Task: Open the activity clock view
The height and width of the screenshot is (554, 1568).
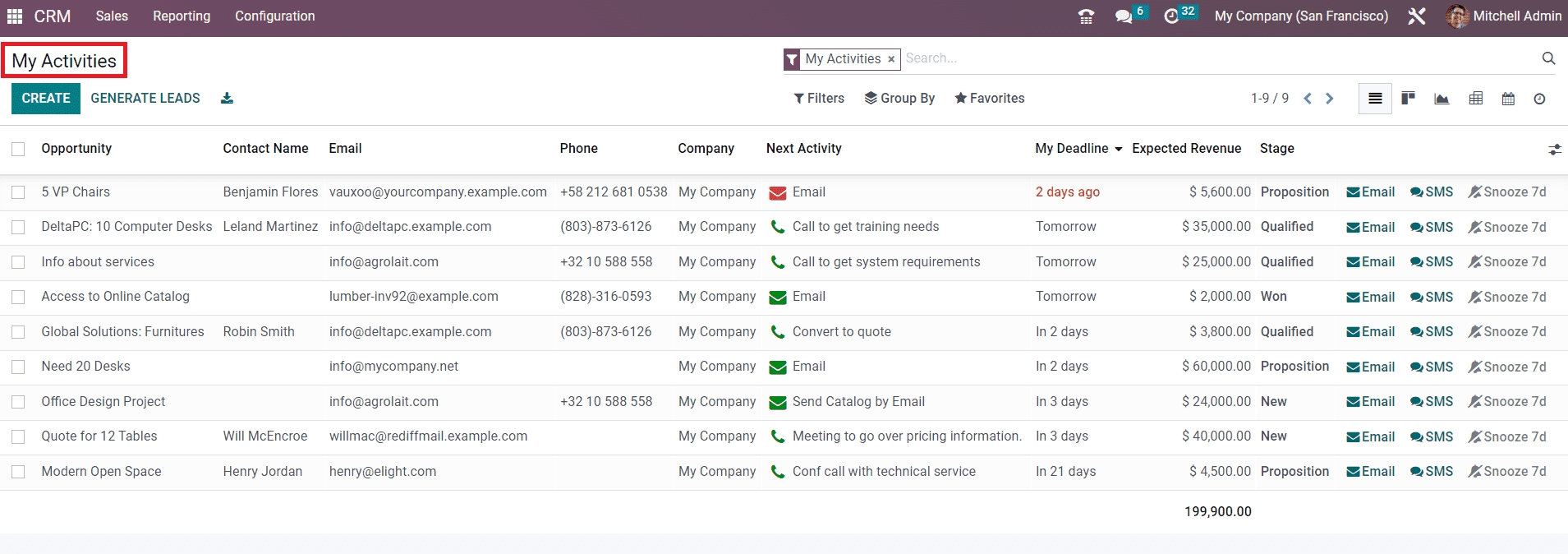Action: point(1539,99)
